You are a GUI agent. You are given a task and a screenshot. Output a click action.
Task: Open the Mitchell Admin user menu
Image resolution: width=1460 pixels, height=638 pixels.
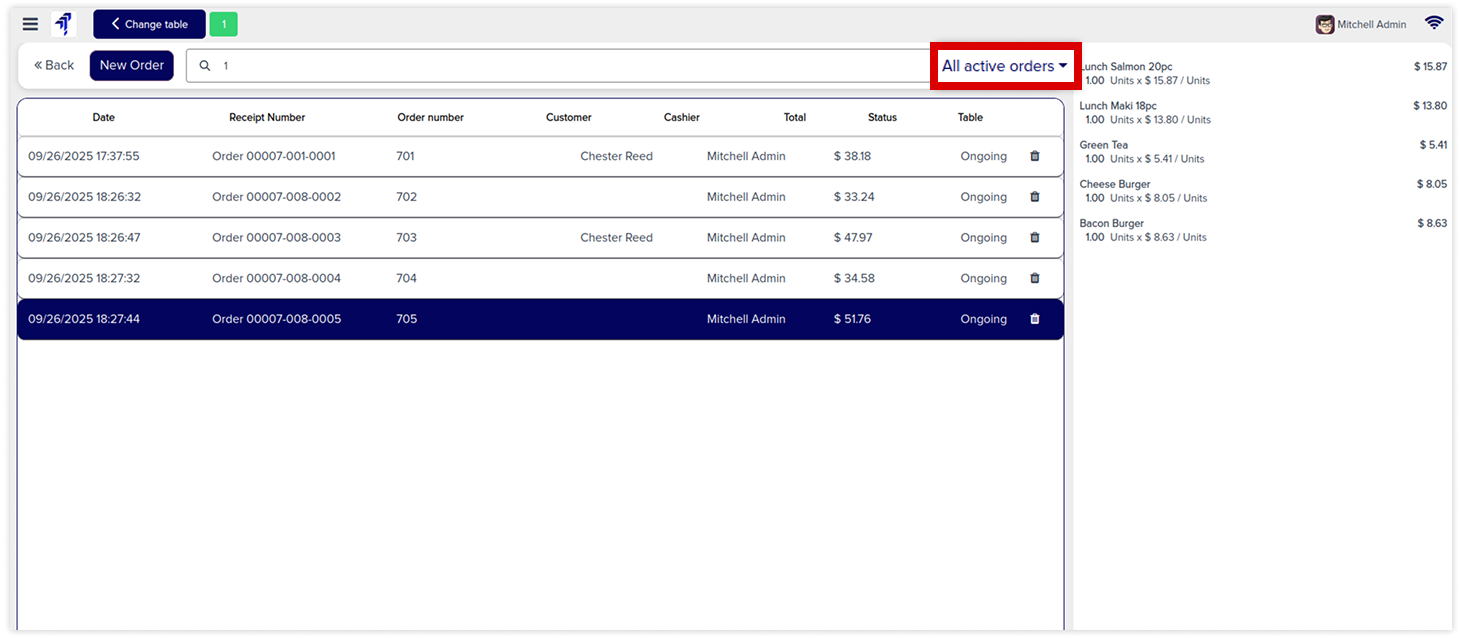(1361, 24)
